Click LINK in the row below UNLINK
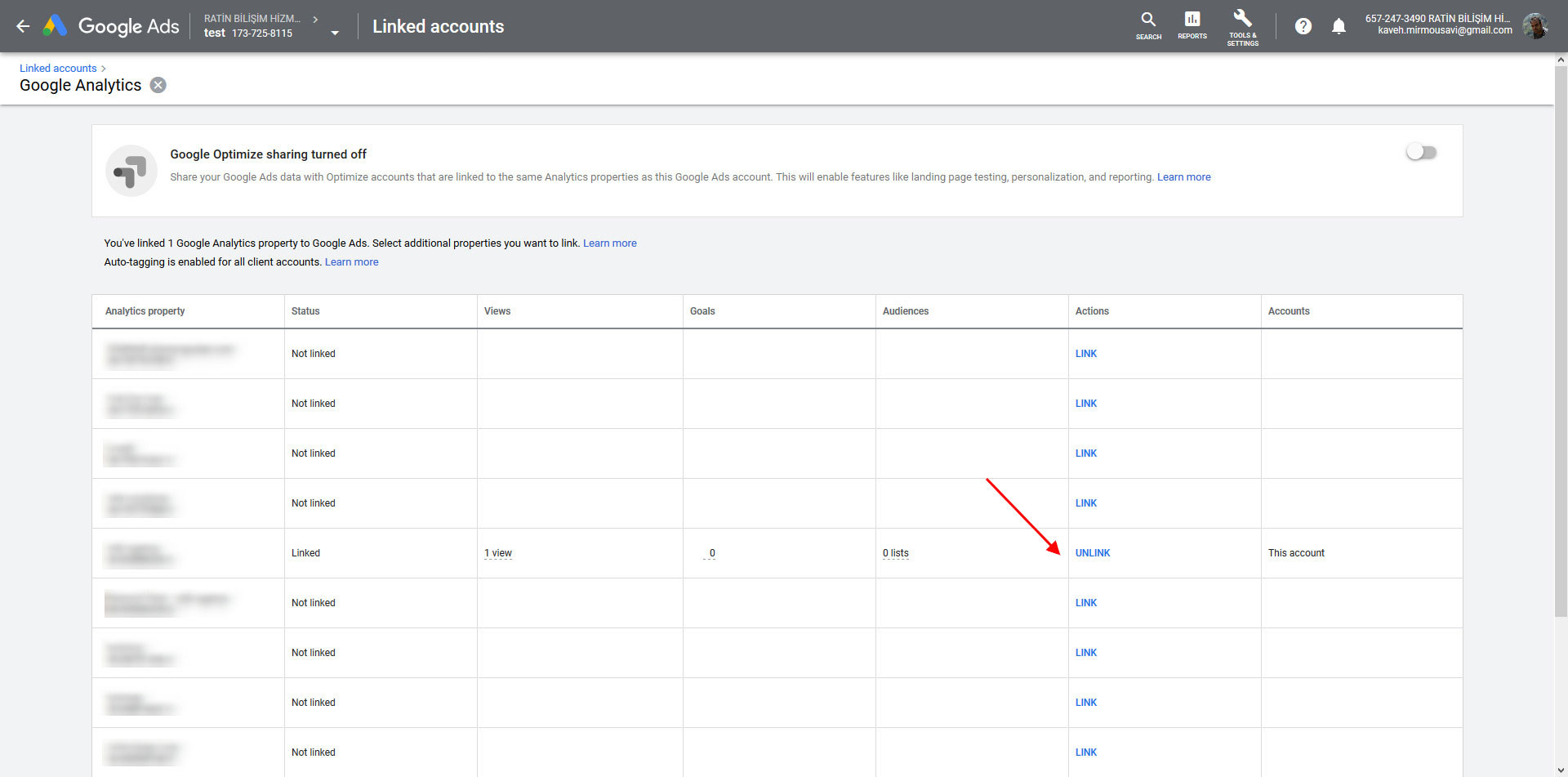The width and height of the screenshot is (1568, 777). [x=1086, y=603]
